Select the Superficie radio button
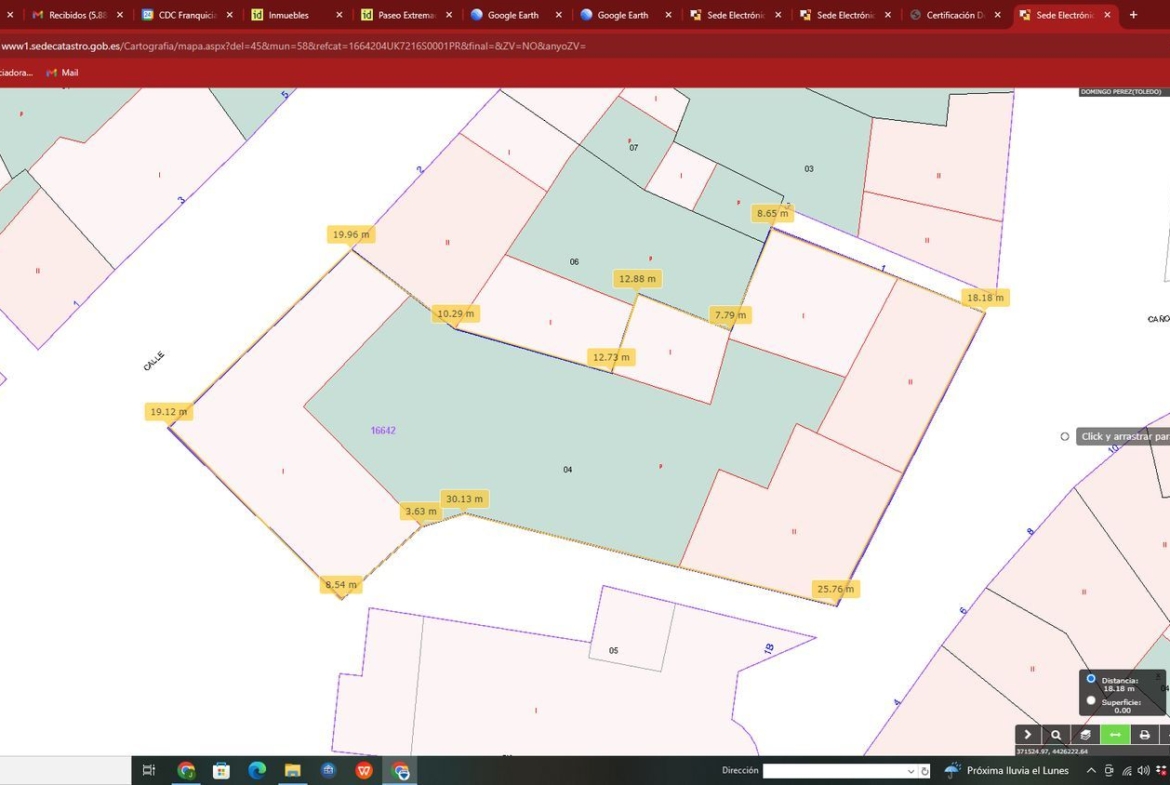Screen dimensions: 1170x785 (x=1091, y=701)
